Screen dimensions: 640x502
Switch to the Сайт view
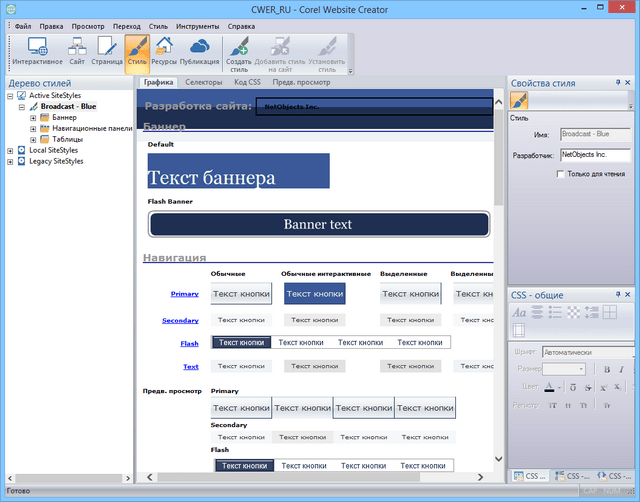(x=77, y=52)
